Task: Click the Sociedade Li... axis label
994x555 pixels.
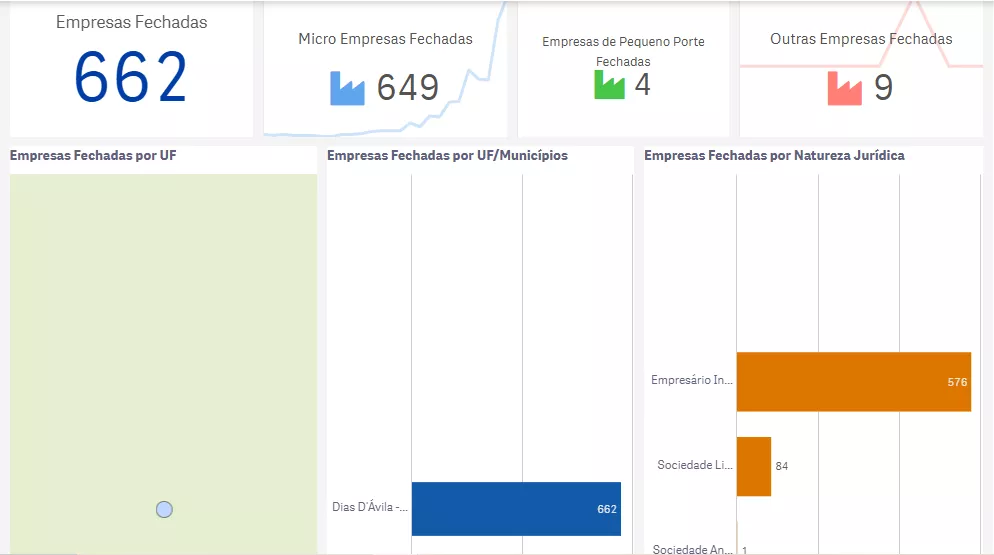Action: (x=695, y=465)
